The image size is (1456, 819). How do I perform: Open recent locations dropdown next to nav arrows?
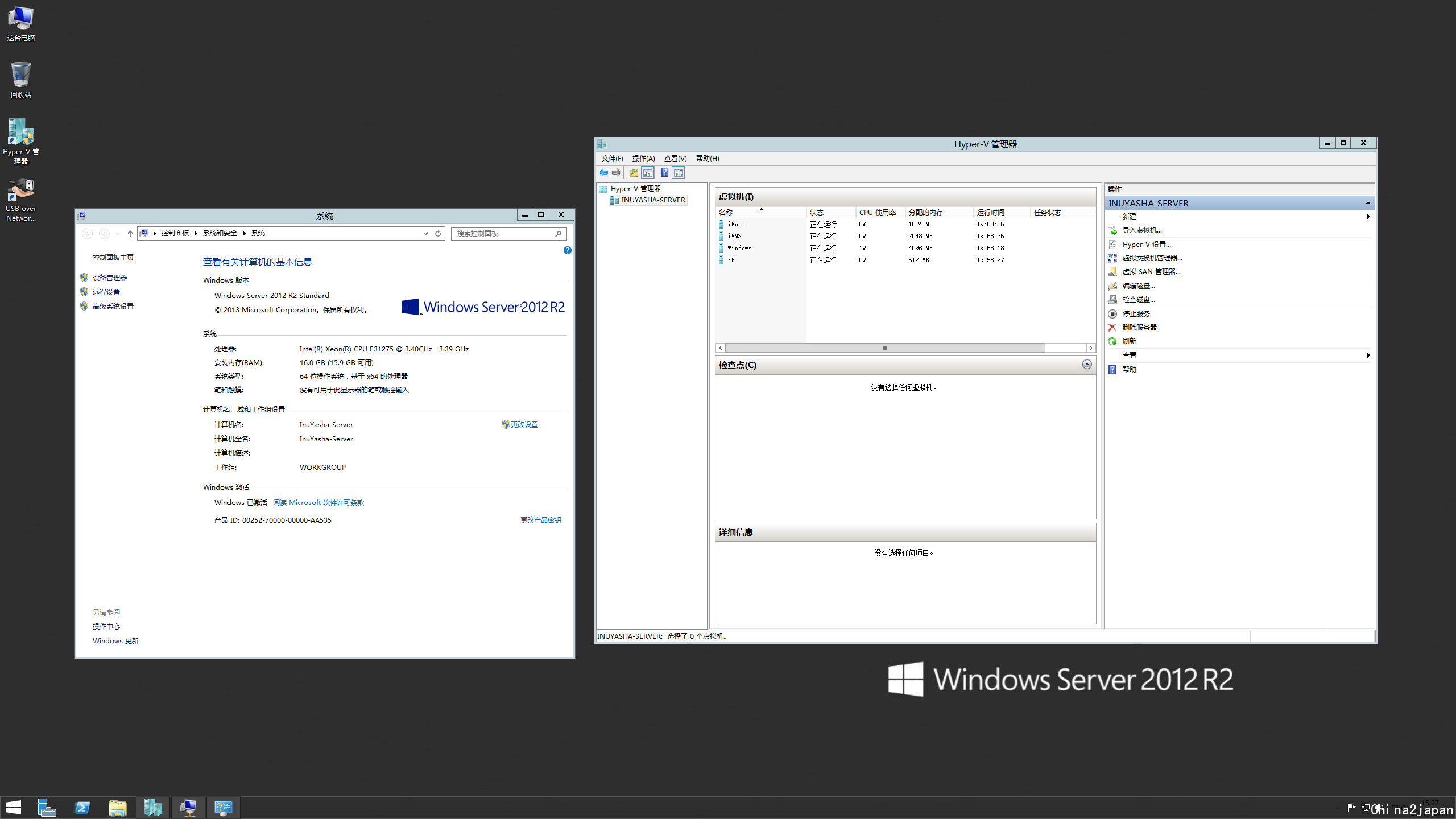point(118,233)
